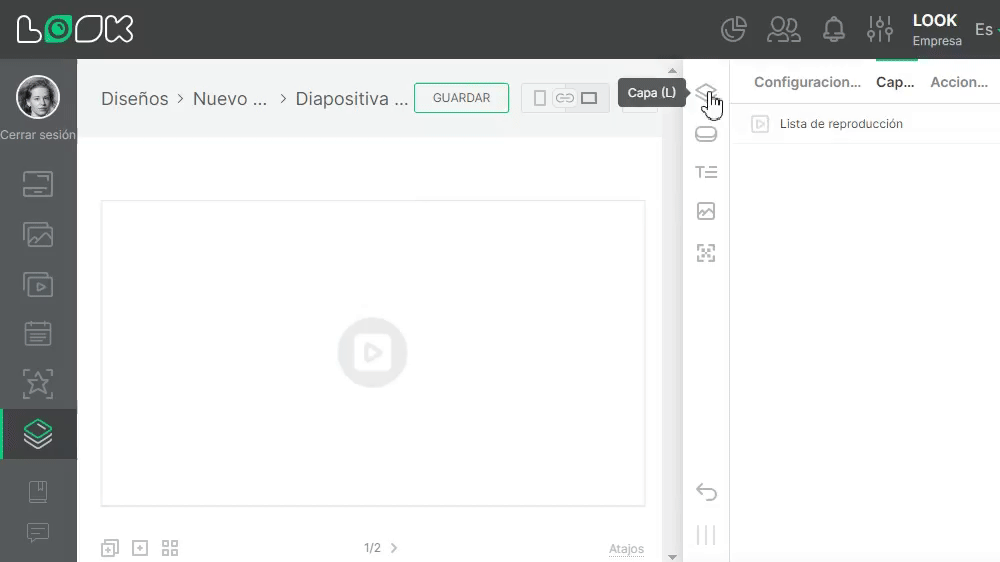This screenshot has width=1000, height=562.
Task: Click Cerrar sesión to log out
Action: (38, 135)
